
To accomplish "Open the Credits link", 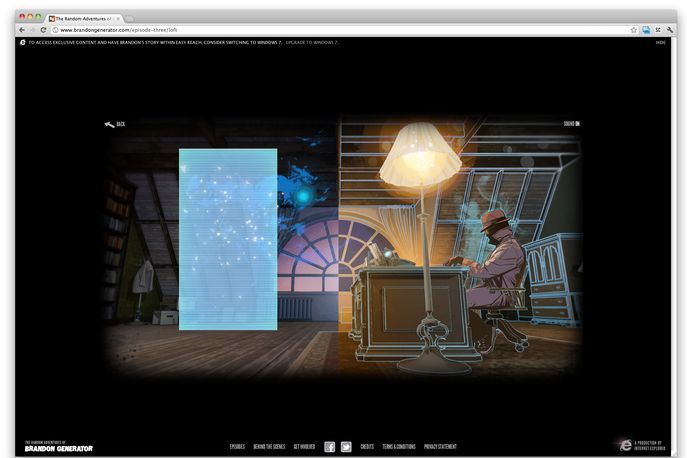I will click(367, 447).
